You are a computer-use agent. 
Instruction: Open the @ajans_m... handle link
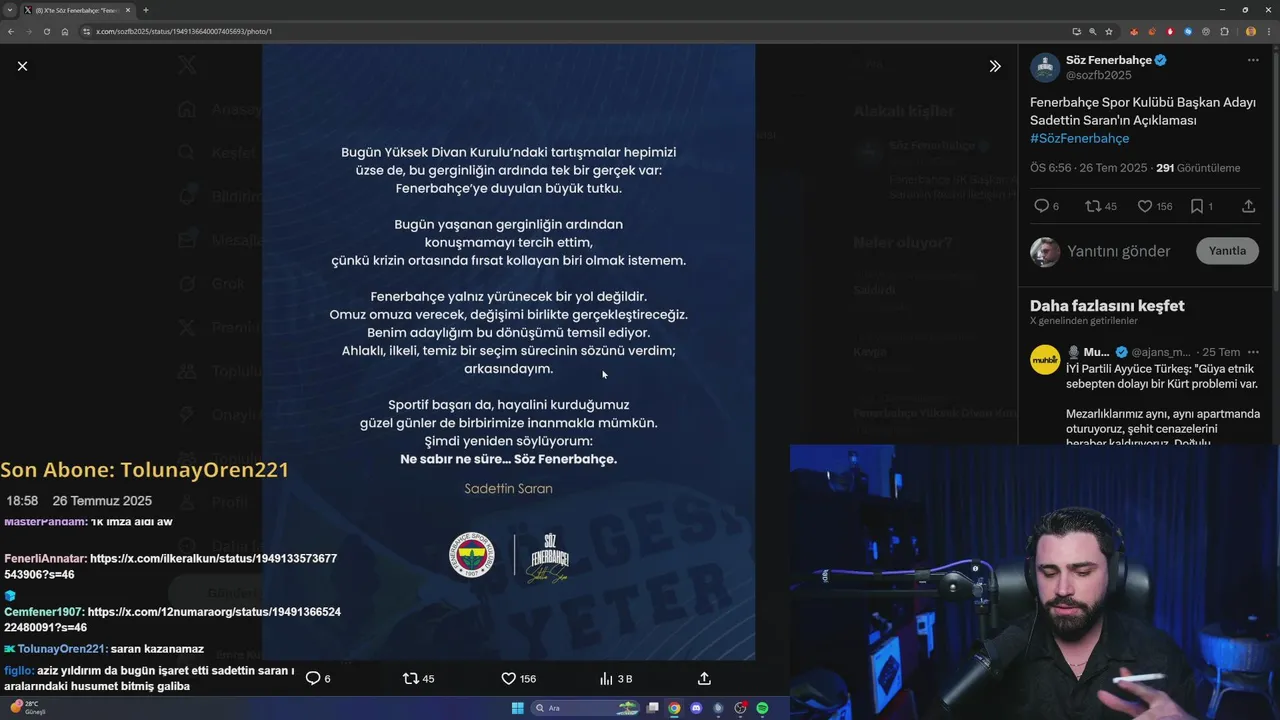(x=1161, y=352)
